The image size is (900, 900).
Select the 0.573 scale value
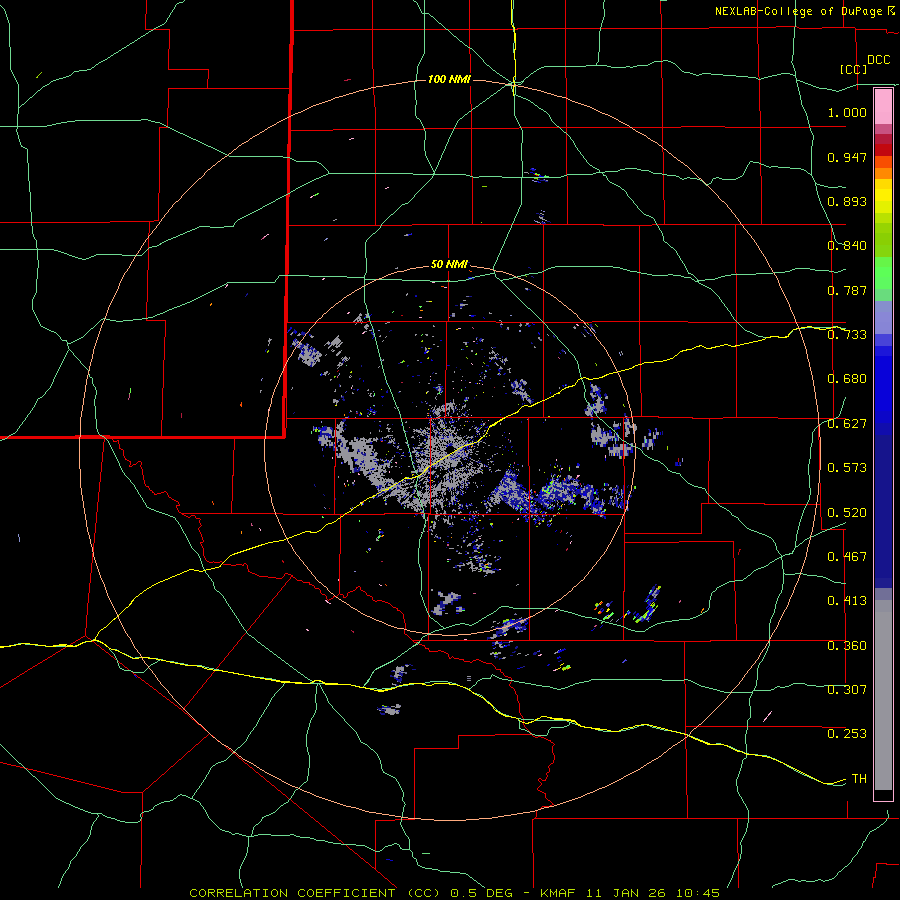[x=847, y=468]
